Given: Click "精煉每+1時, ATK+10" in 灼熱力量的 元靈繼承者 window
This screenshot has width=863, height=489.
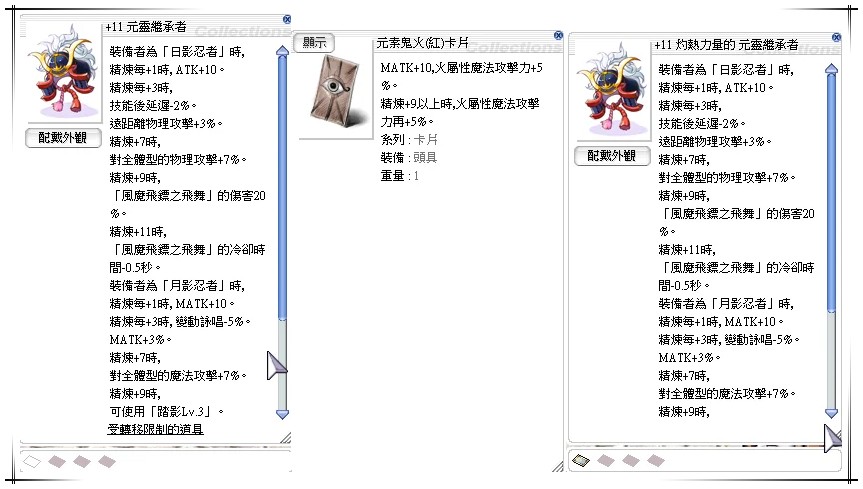Looking at the screenshot, I should pyautogui.click(x=715, y=88).
